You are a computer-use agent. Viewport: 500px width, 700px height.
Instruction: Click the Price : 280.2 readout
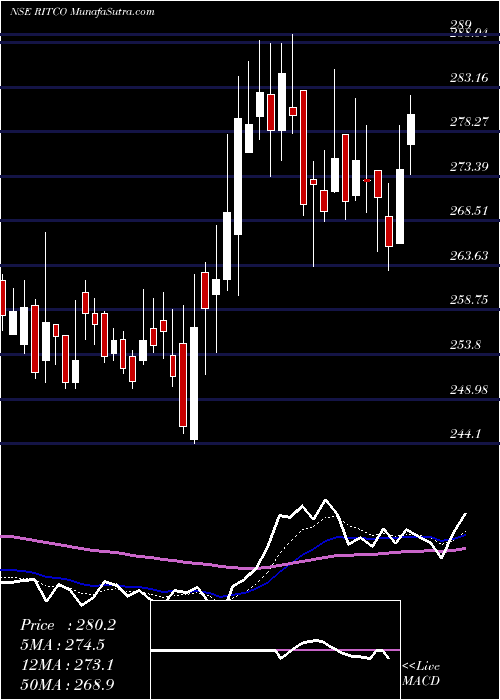click(x=68, y=625)
